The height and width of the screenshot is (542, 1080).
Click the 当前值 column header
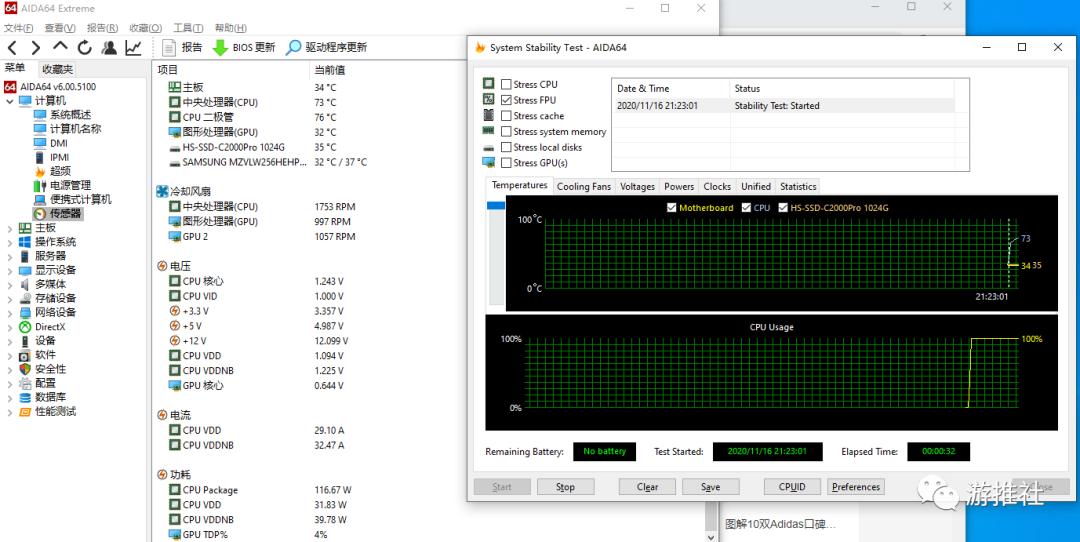[x=330, y=70]
